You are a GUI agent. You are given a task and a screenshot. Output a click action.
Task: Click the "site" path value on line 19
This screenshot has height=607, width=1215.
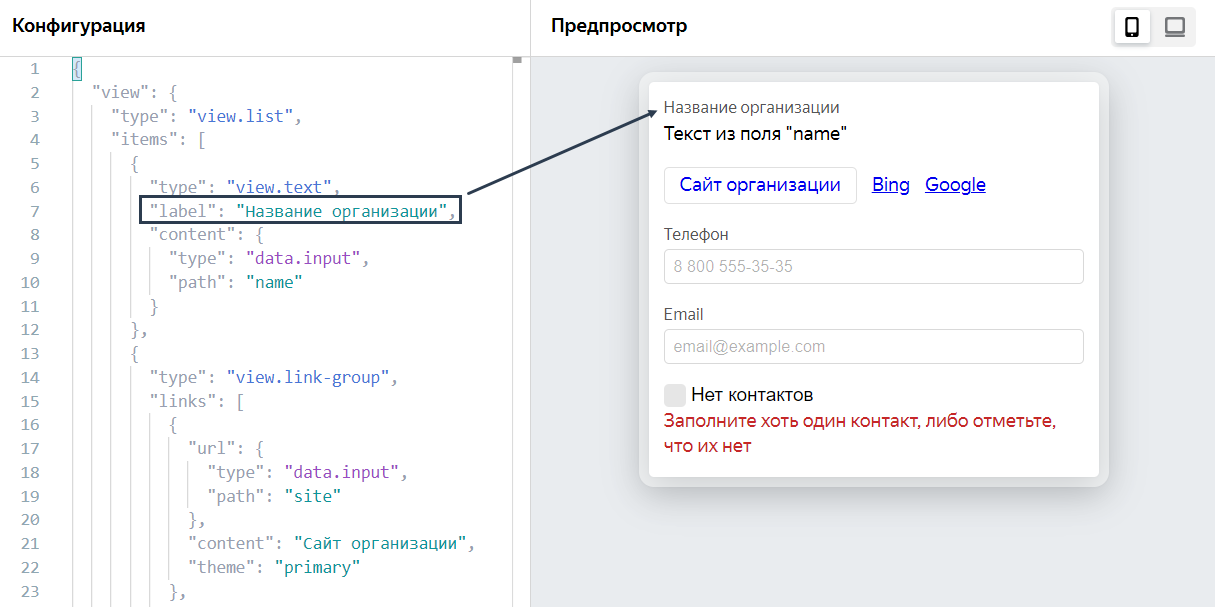point(312,496)
